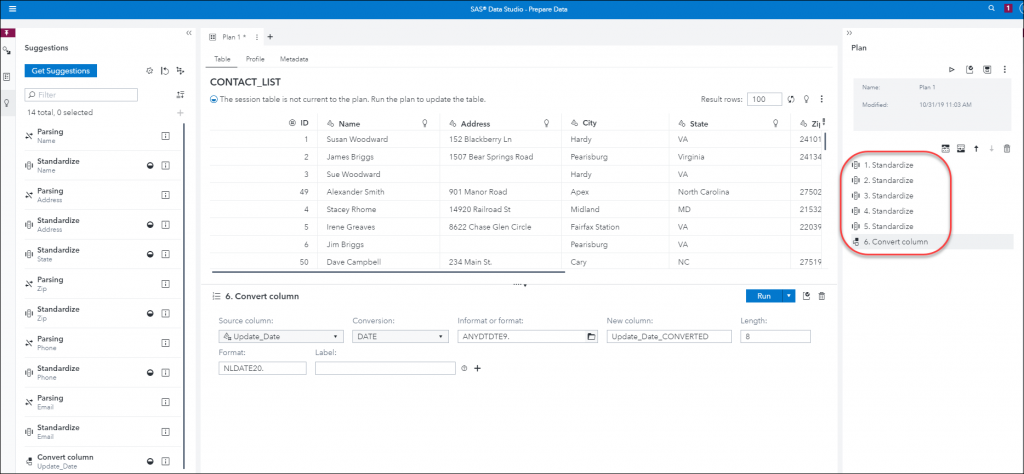Browse formats using the Informat folder icon

[x=591, y=337]
